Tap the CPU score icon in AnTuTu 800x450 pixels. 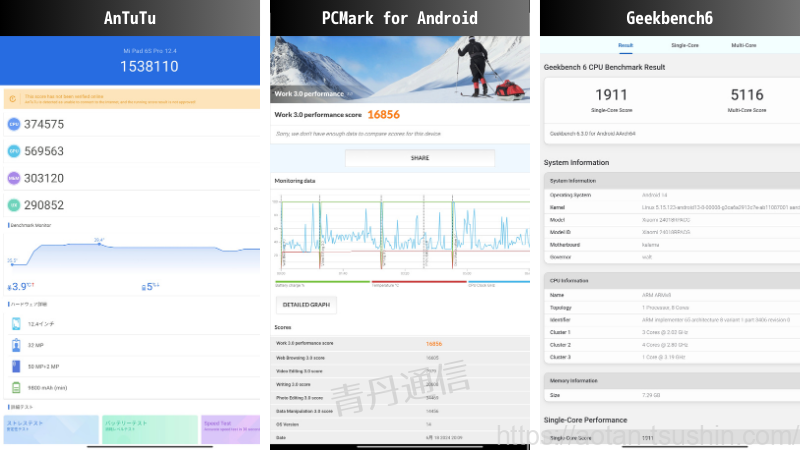(14, 124)
